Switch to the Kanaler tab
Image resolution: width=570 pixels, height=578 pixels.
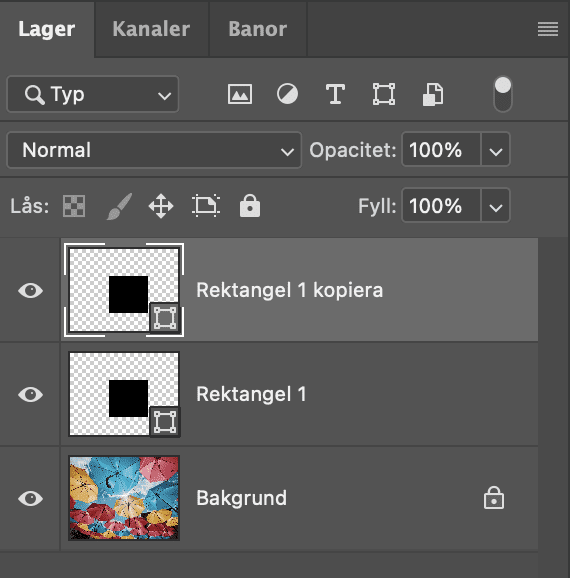(x=151, y=29)
